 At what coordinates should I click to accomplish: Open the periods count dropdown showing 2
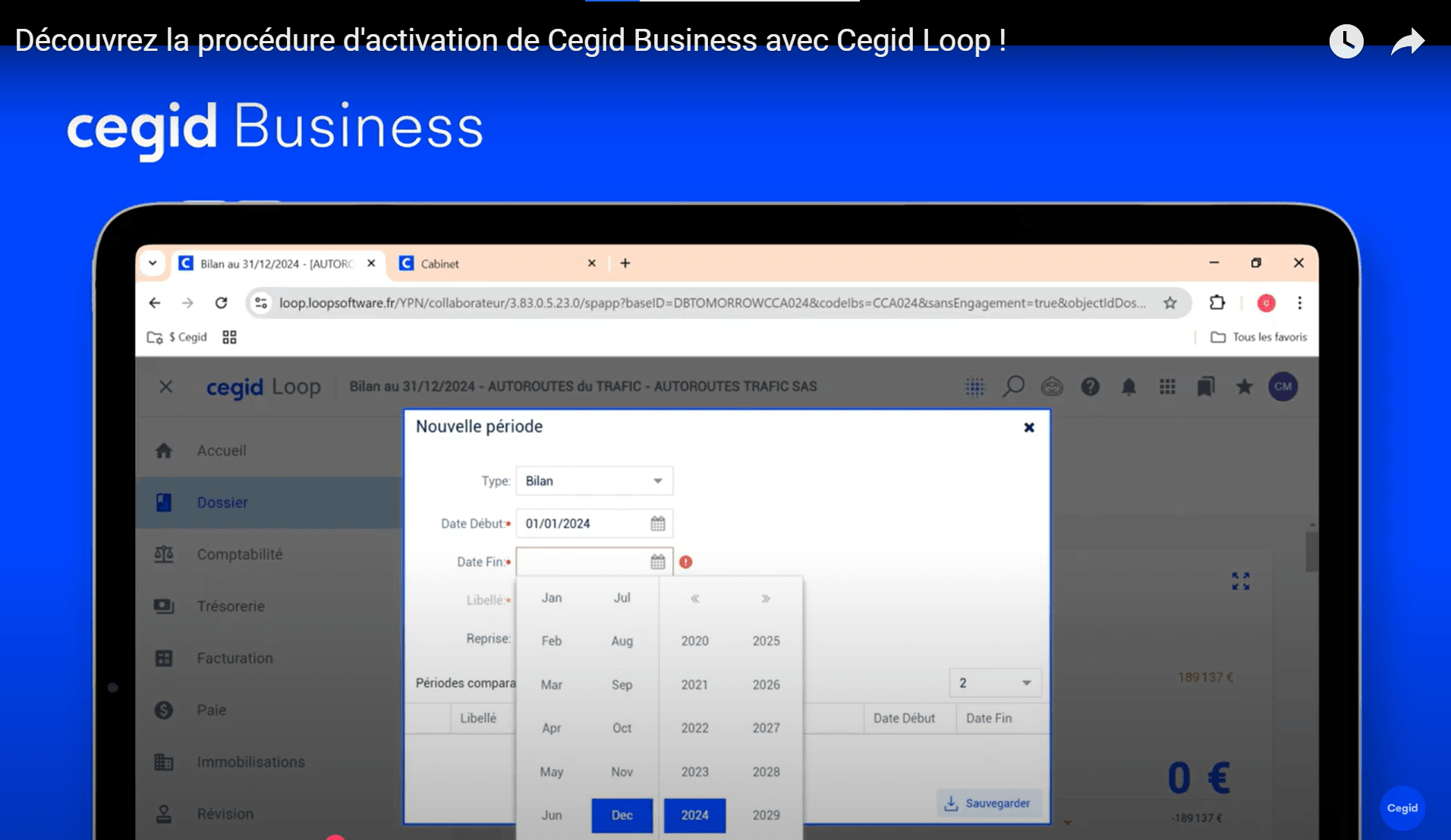click(x=996, y=683)
